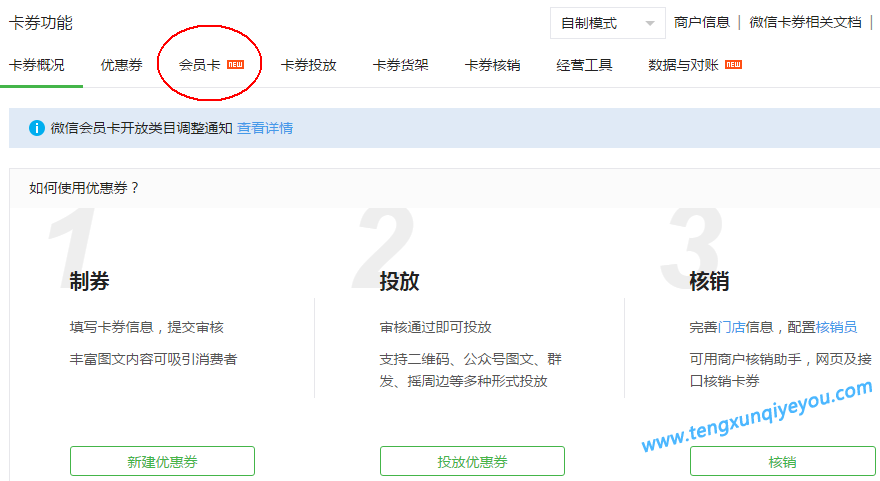Click the blue info icon in notice
Viewport: 880px width, 481px height.
[36, 128]
